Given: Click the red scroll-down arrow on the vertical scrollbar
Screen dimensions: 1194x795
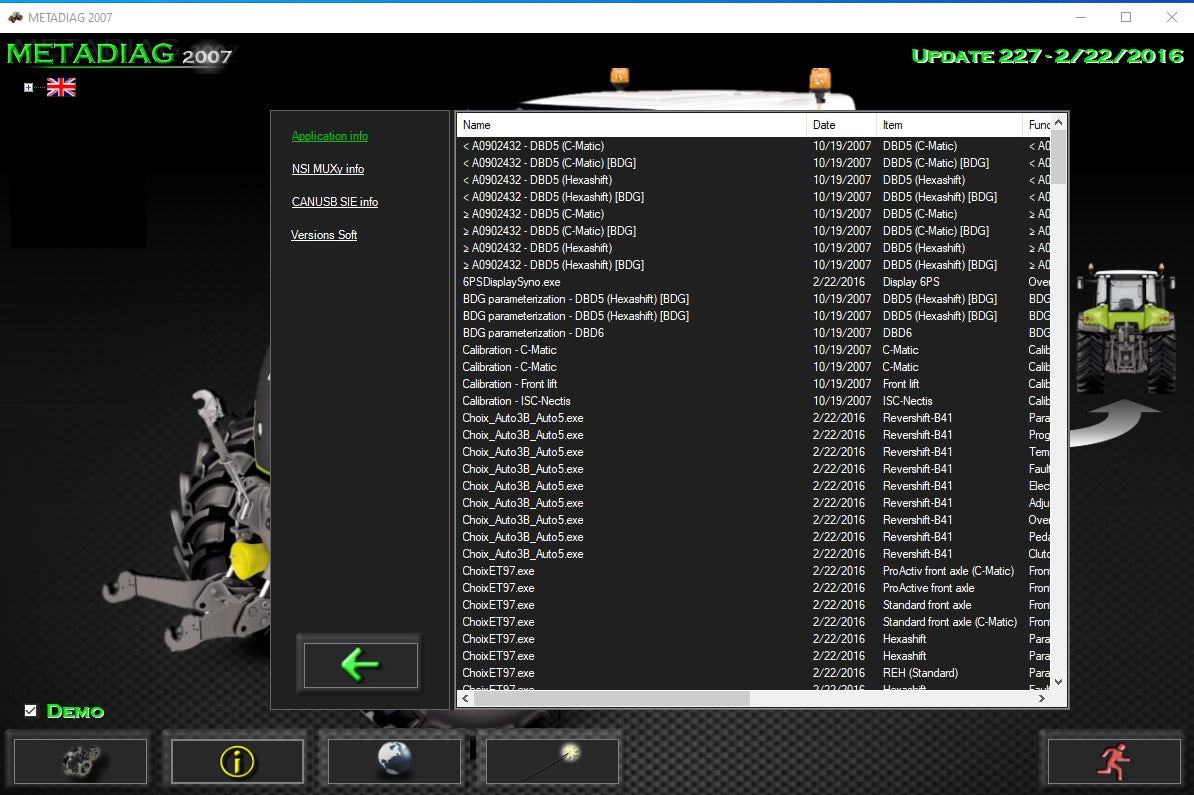Looking at the screenshot, I should tap(1059, 682).
